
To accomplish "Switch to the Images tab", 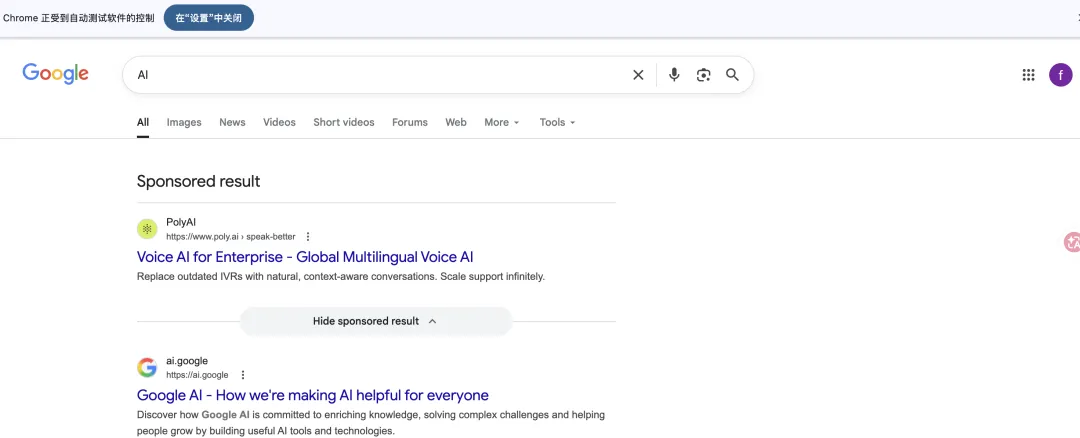I will coord(184,122).
